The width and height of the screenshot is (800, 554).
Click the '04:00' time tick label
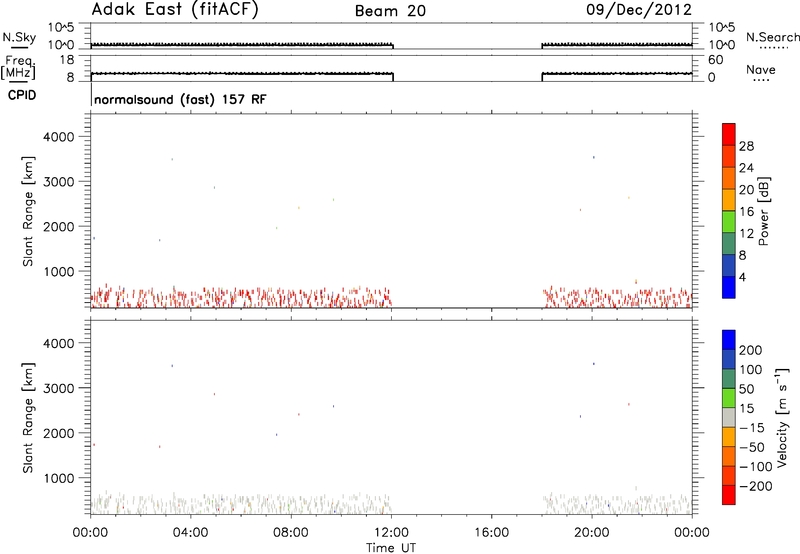point(190,533)
